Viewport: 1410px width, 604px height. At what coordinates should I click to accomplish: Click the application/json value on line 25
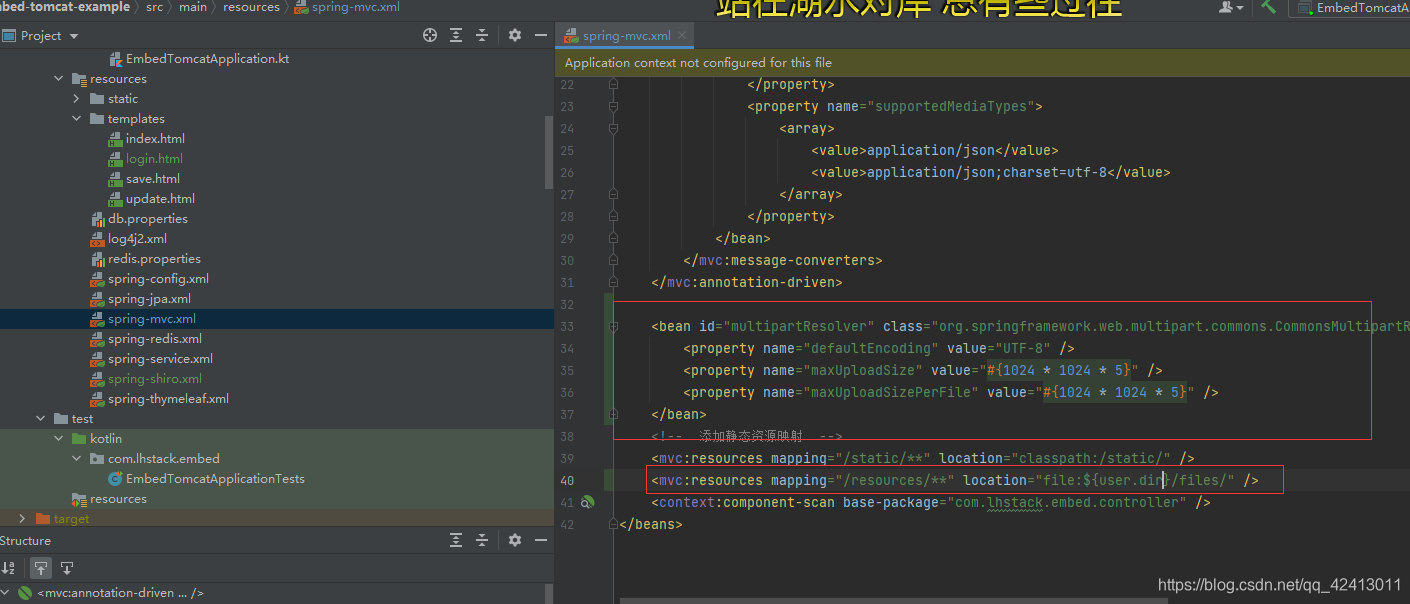coord(931,150)
